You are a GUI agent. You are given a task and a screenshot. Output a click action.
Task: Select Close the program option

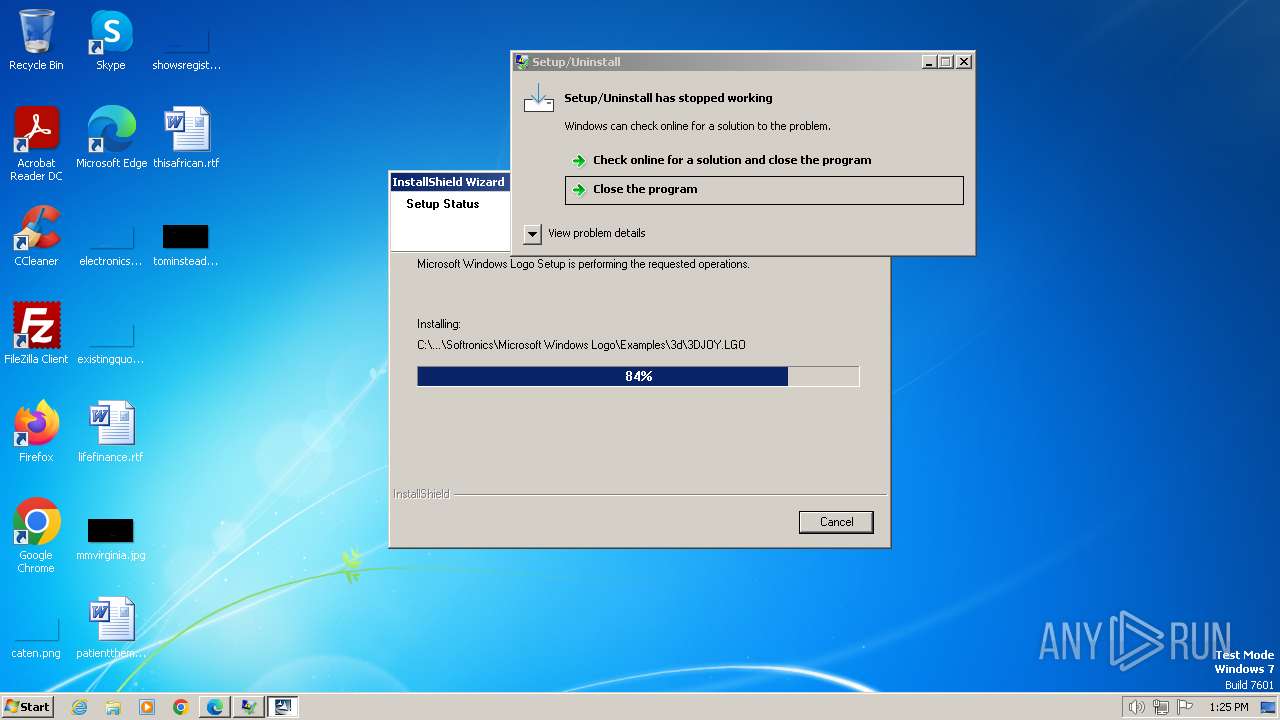click(x=764, y=190)
